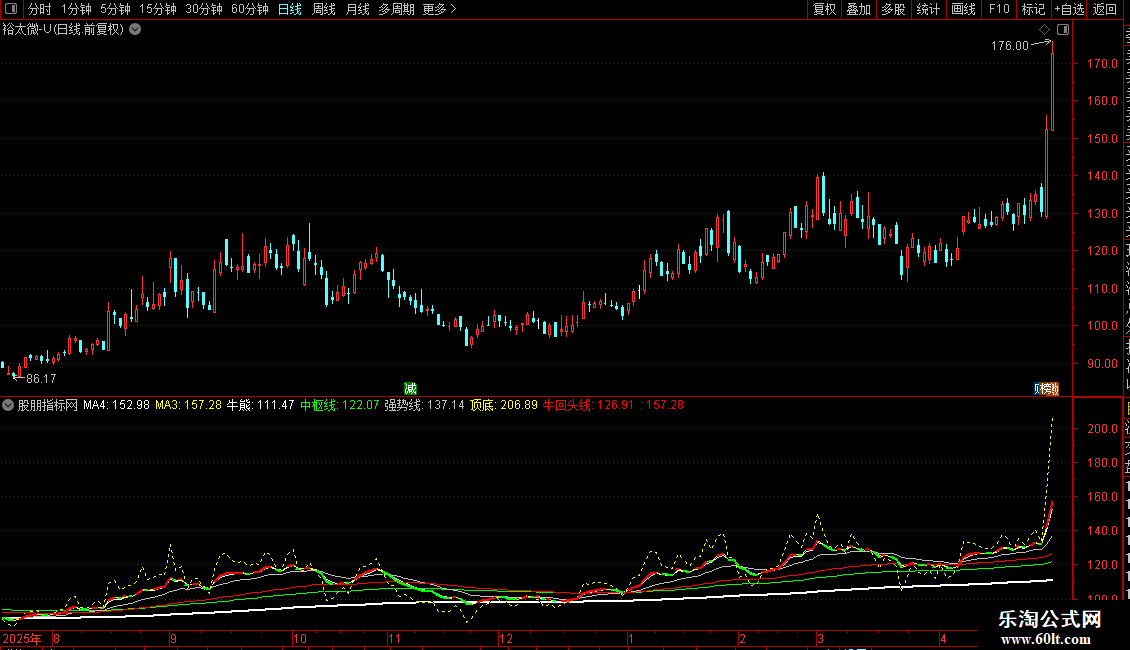Click the 200.0 indicator axis label
This screenshot has width=1130, height=650.
point(1102,428)
